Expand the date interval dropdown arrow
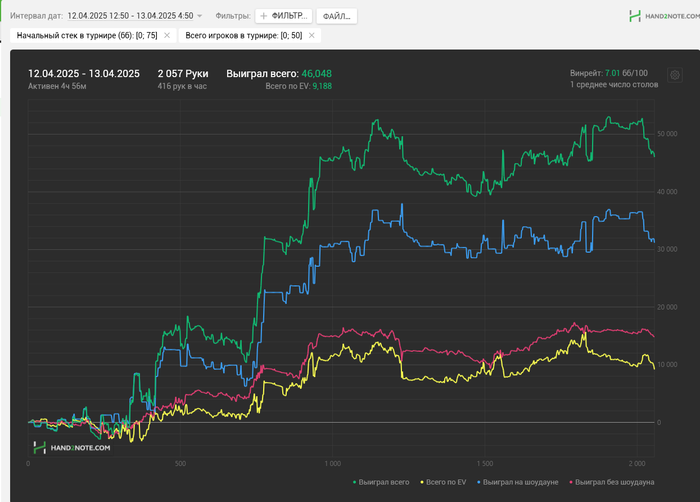 (x=200, y=16)
